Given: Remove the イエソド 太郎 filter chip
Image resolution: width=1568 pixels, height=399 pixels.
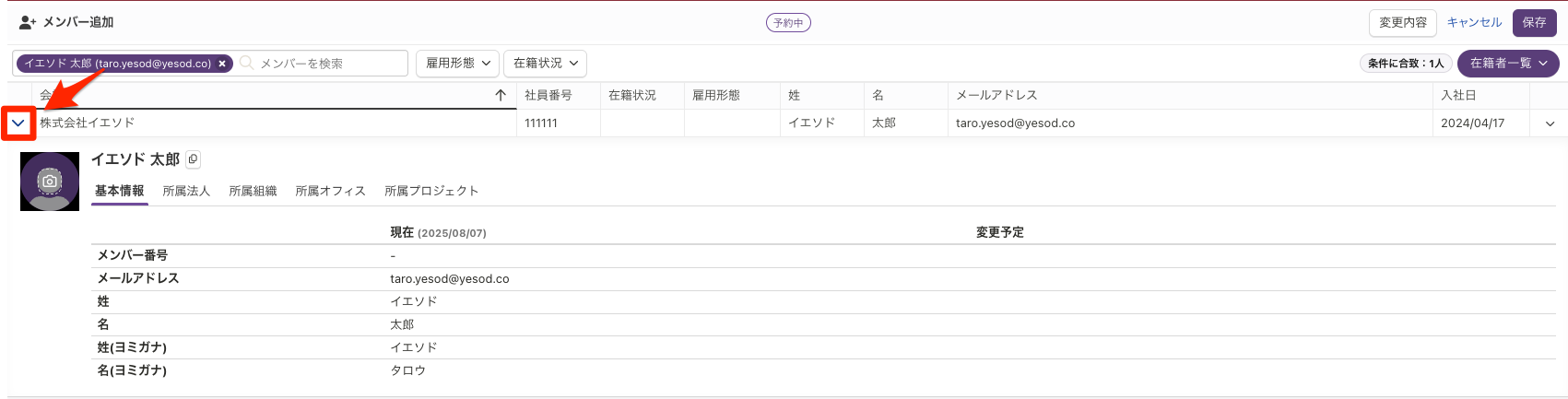Looking at the screenshot, I should point(222,64).
